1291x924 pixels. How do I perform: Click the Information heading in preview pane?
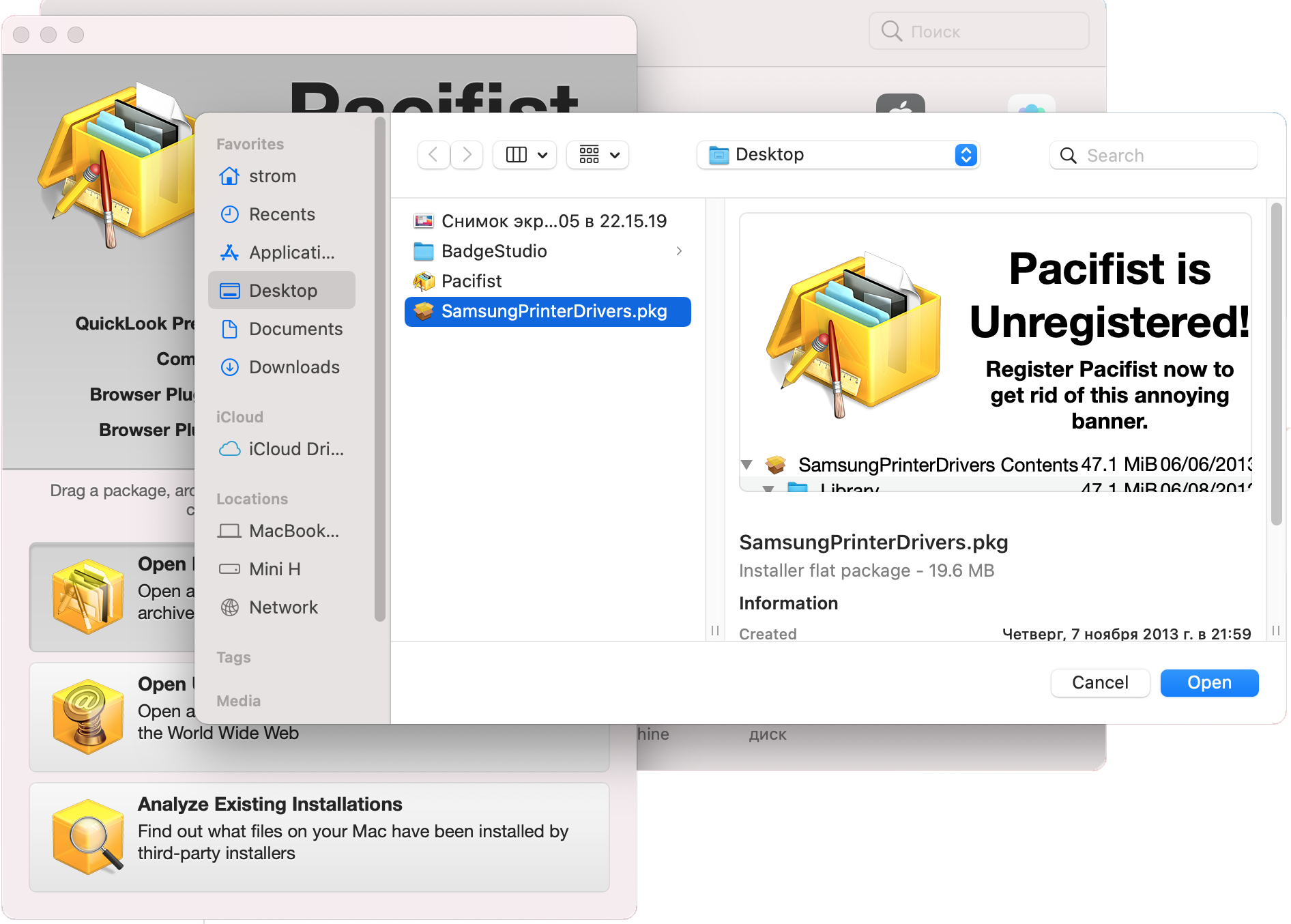pyautogui.click(x=788, y=603)
